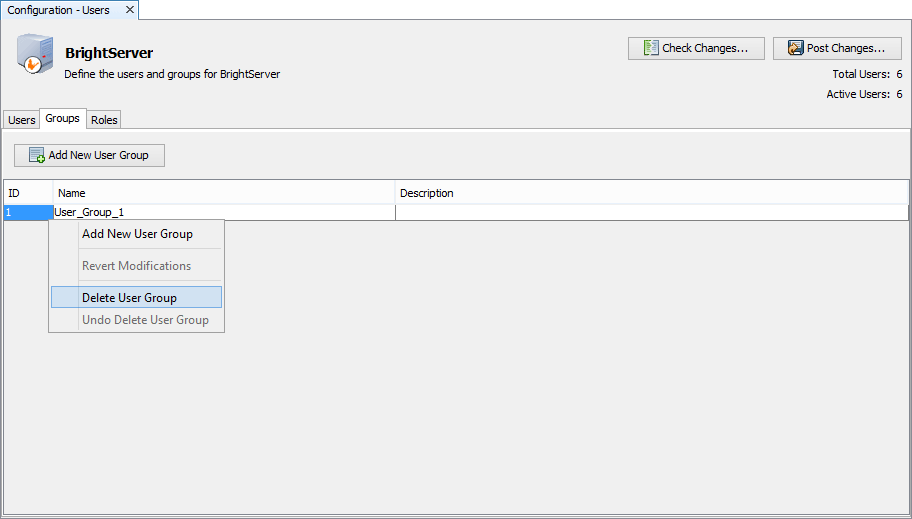This screenshot has width=912, height=519.
Task: Close the Configuration - Users tab
Action: point(129,10)
